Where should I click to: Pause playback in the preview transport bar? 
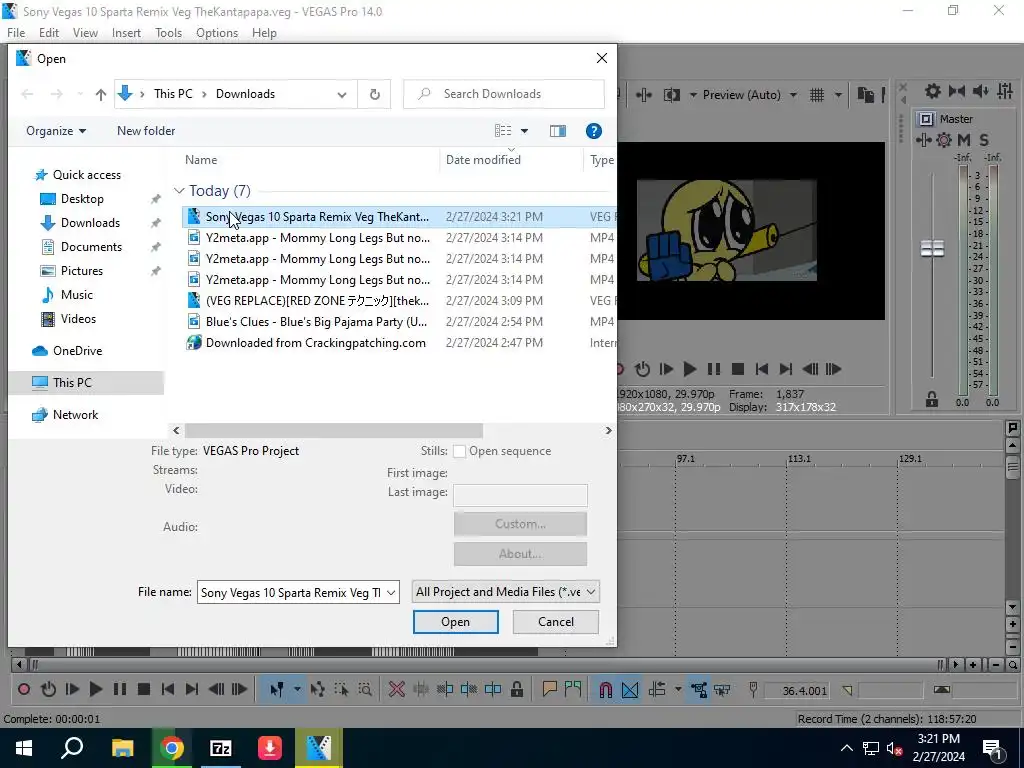coord(714,369)
